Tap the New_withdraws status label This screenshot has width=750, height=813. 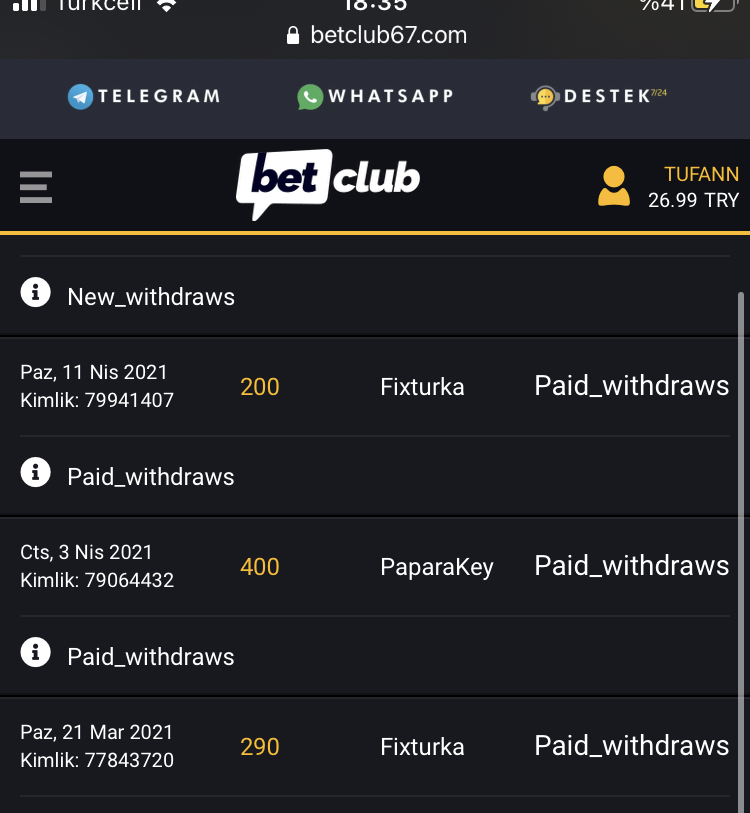point(151,297)
